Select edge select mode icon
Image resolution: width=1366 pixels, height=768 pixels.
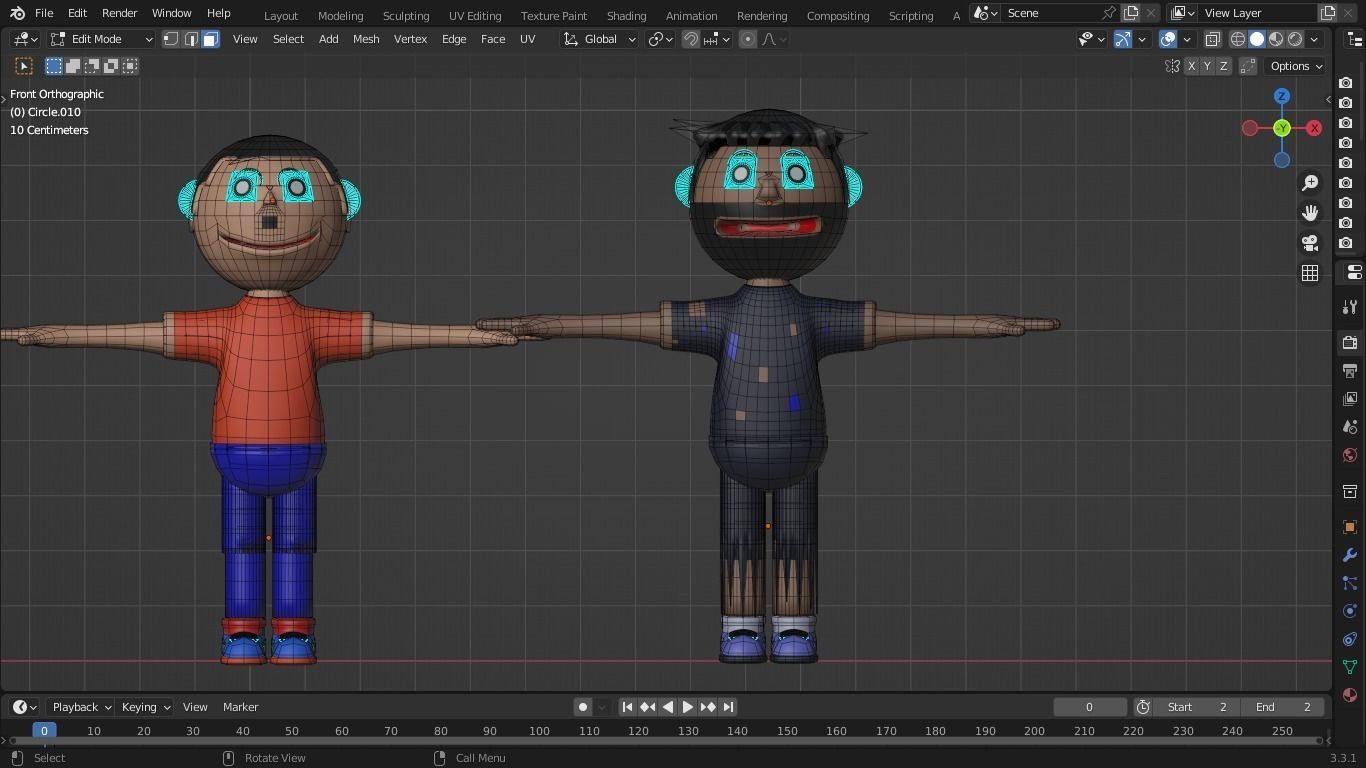coord(191,39)
